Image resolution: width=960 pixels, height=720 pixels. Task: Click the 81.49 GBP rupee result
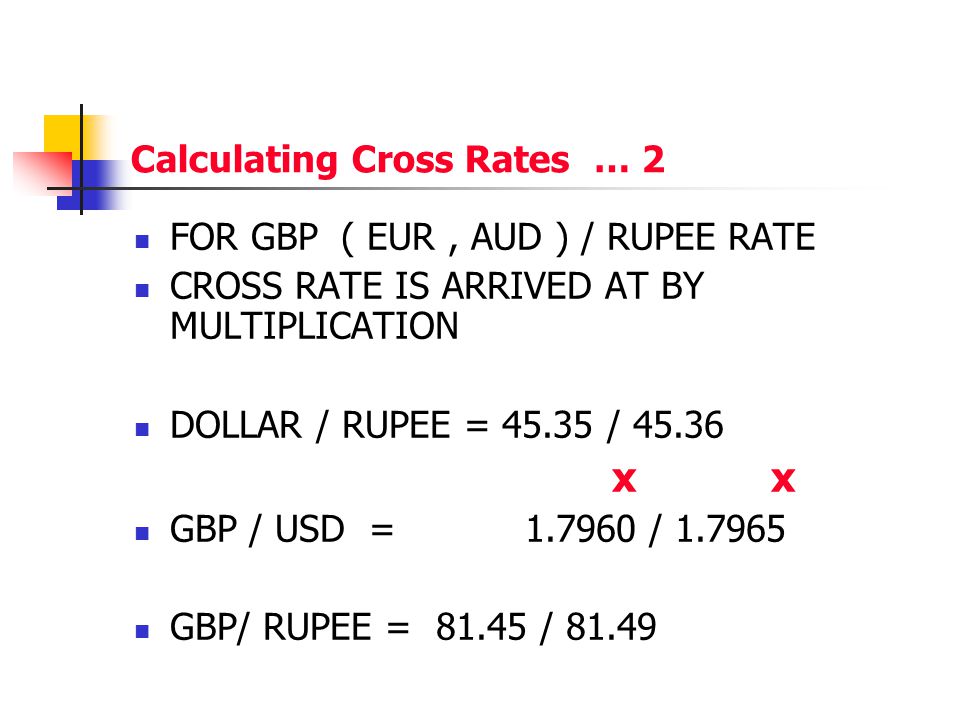(x=611, y=627)
